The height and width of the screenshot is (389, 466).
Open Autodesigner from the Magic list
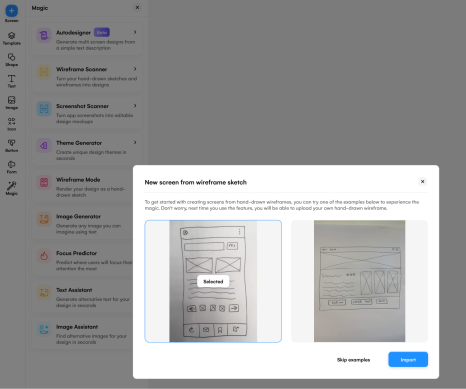87,39
